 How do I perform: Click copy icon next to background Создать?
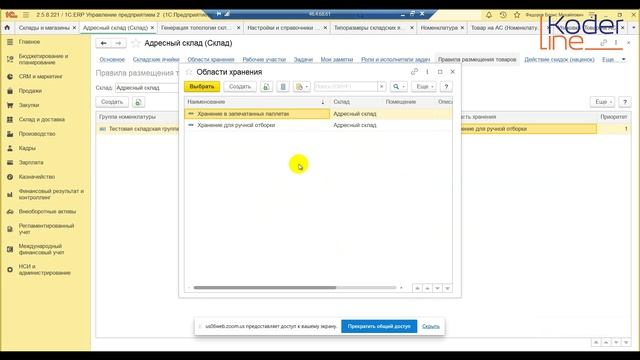point(138,102)
